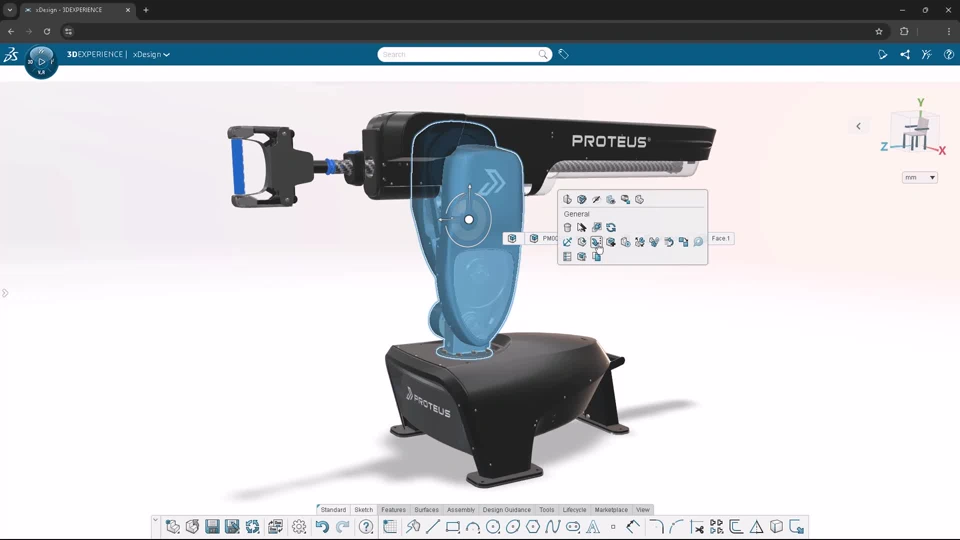
Task: Click the blue axis arrows icon in context menu
Action: click(x=568, y=242)
